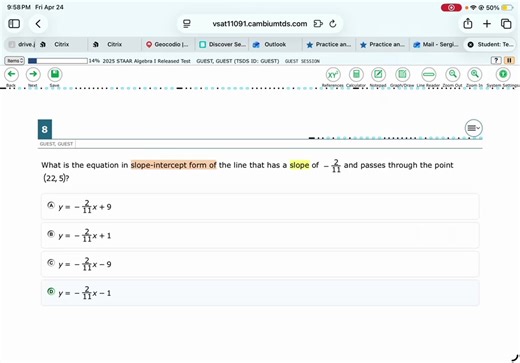Open a new Safari tab
The image size is (520, 363).
click(x=487, y=24)
